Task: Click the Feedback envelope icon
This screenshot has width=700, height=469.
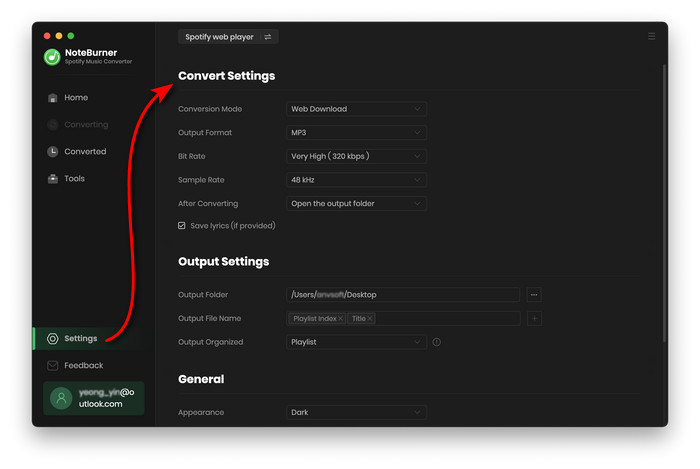Action: (x=53, y=365)
